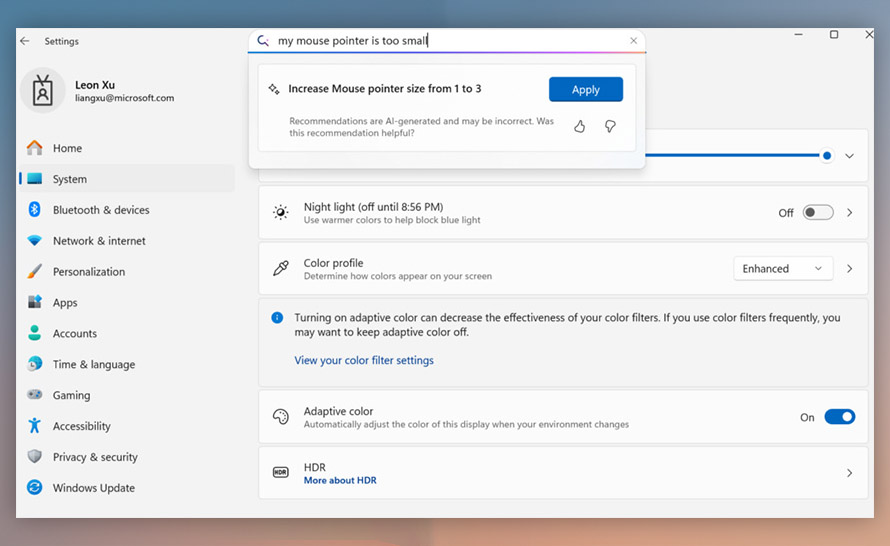The height and width of the screenshot is (546, 890).
Task: Click the info icon in adaptive color notice
Action: 277,317
